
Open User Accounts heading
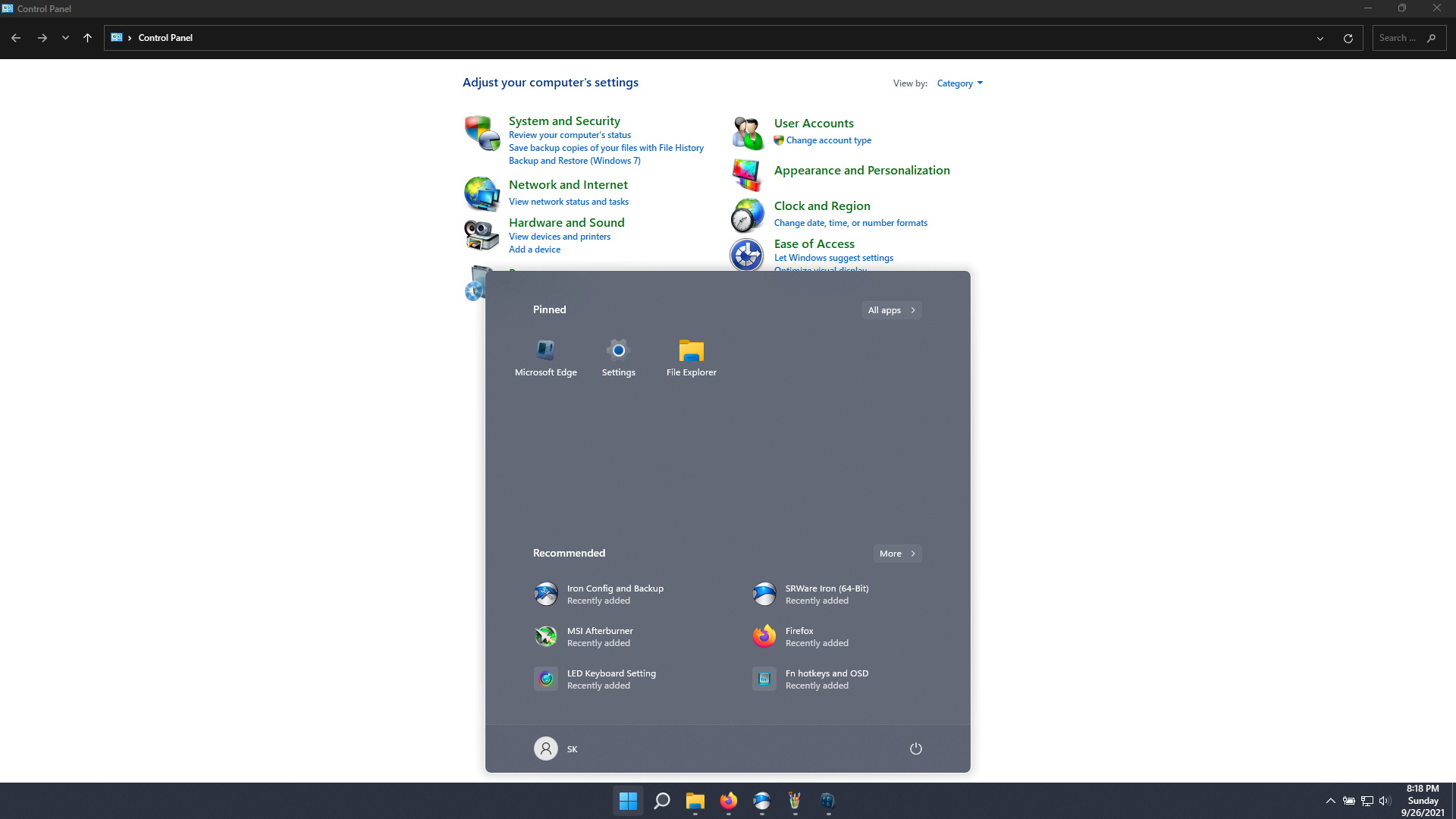[814, 124]
